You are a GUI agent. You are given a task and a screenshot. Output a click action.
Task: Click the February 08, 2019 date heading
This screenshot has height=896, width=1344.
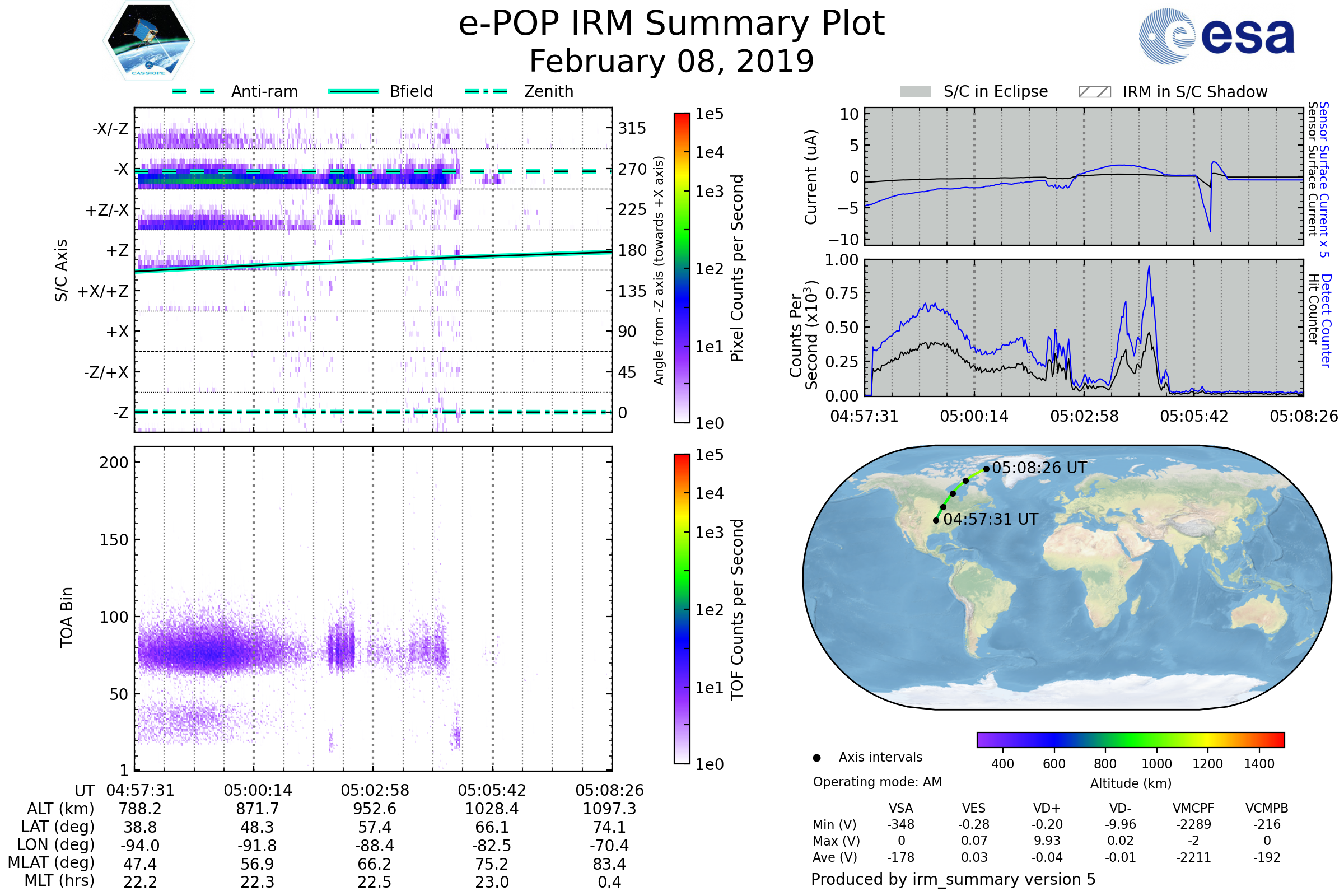(671, 62)
